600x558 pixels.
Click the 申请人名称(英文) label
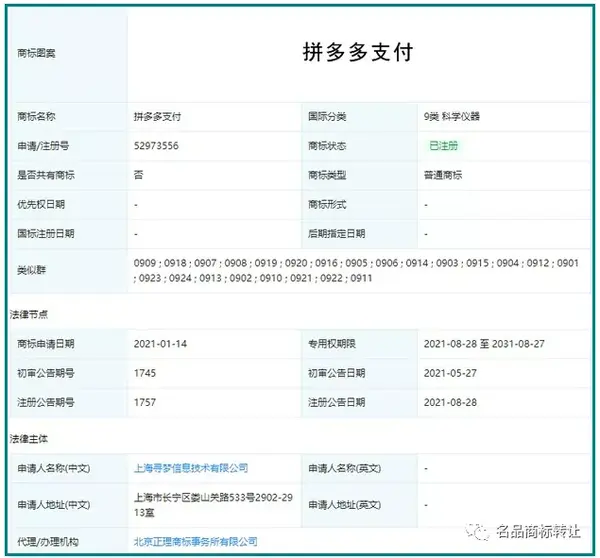(x=345, y=468)
